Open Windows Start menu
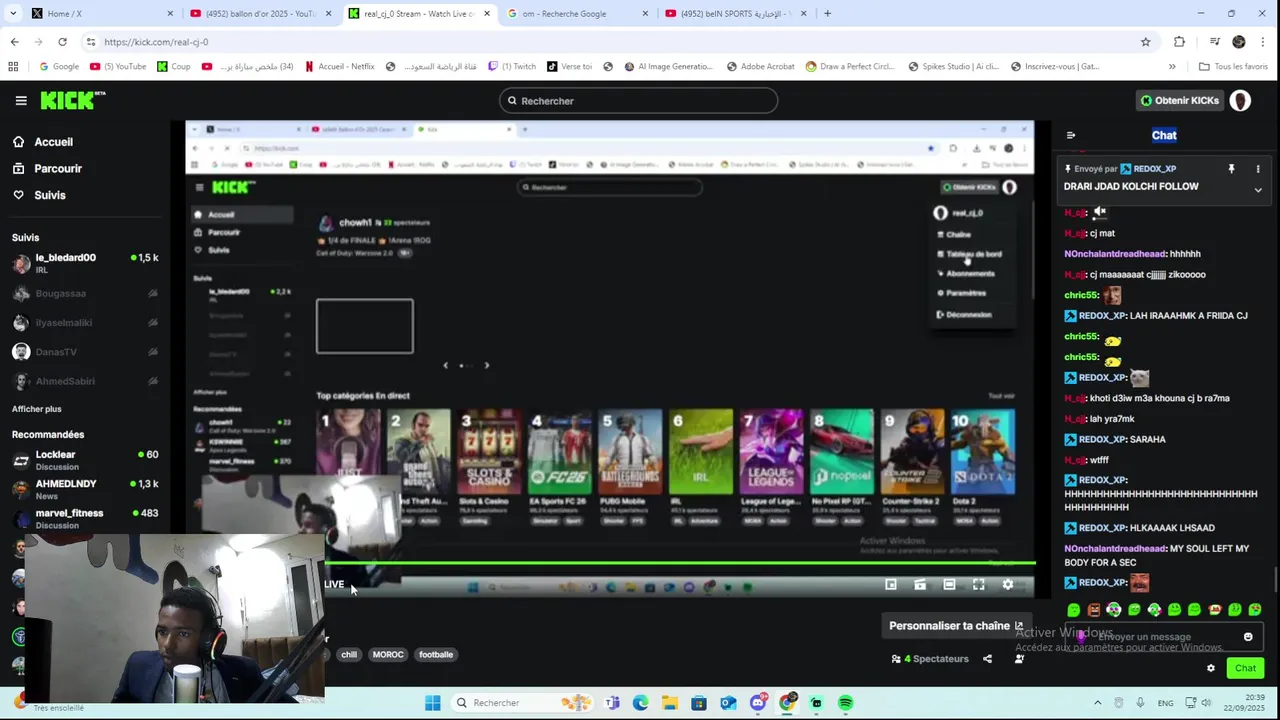1280x720 pixels. pos(432,703)
